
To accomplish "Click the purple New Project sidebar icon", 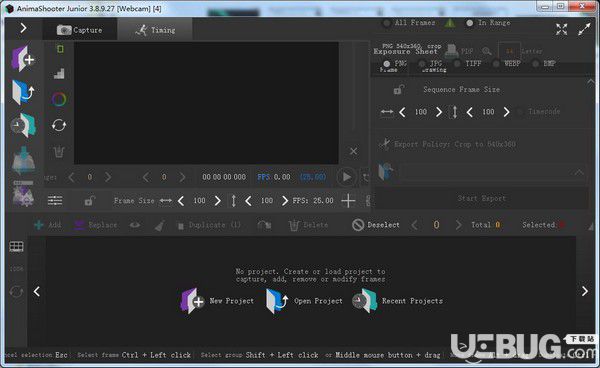I will click(x=23, y=59).
